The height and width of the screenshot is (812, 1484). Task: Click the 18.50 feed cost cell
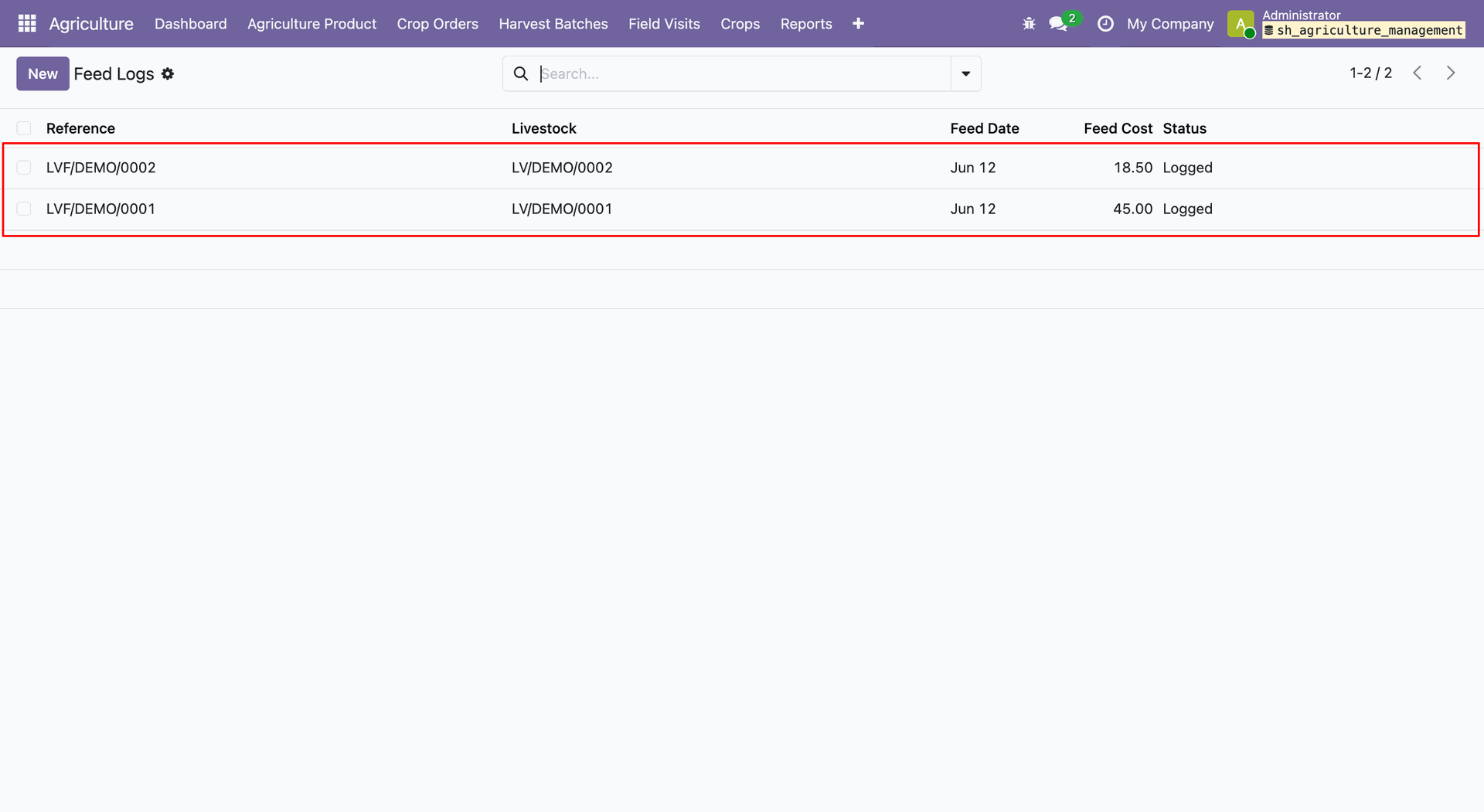pos(1133,168)
